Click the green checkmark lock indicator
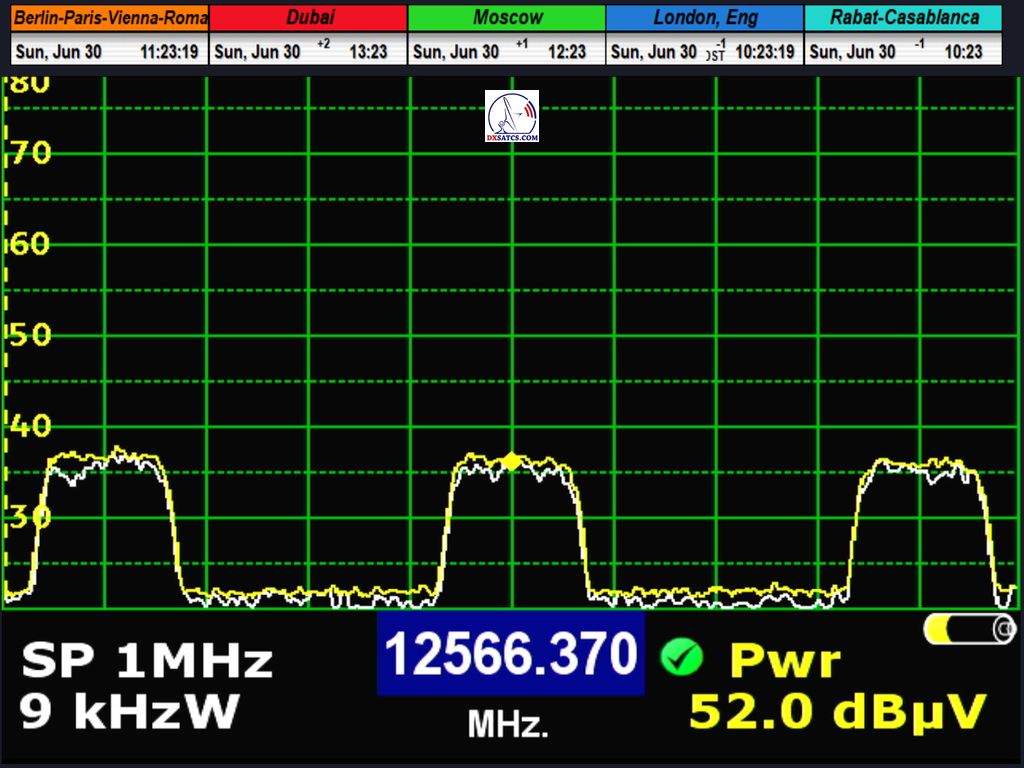 (x=682, y=657)
